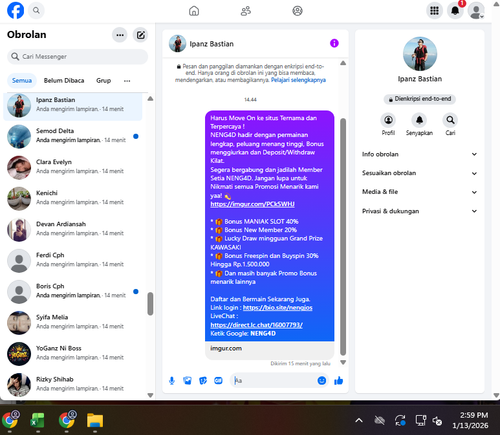Attach a photo file icon
The height and width of the screenshot is (435, 500).
[x=187, y=381]
